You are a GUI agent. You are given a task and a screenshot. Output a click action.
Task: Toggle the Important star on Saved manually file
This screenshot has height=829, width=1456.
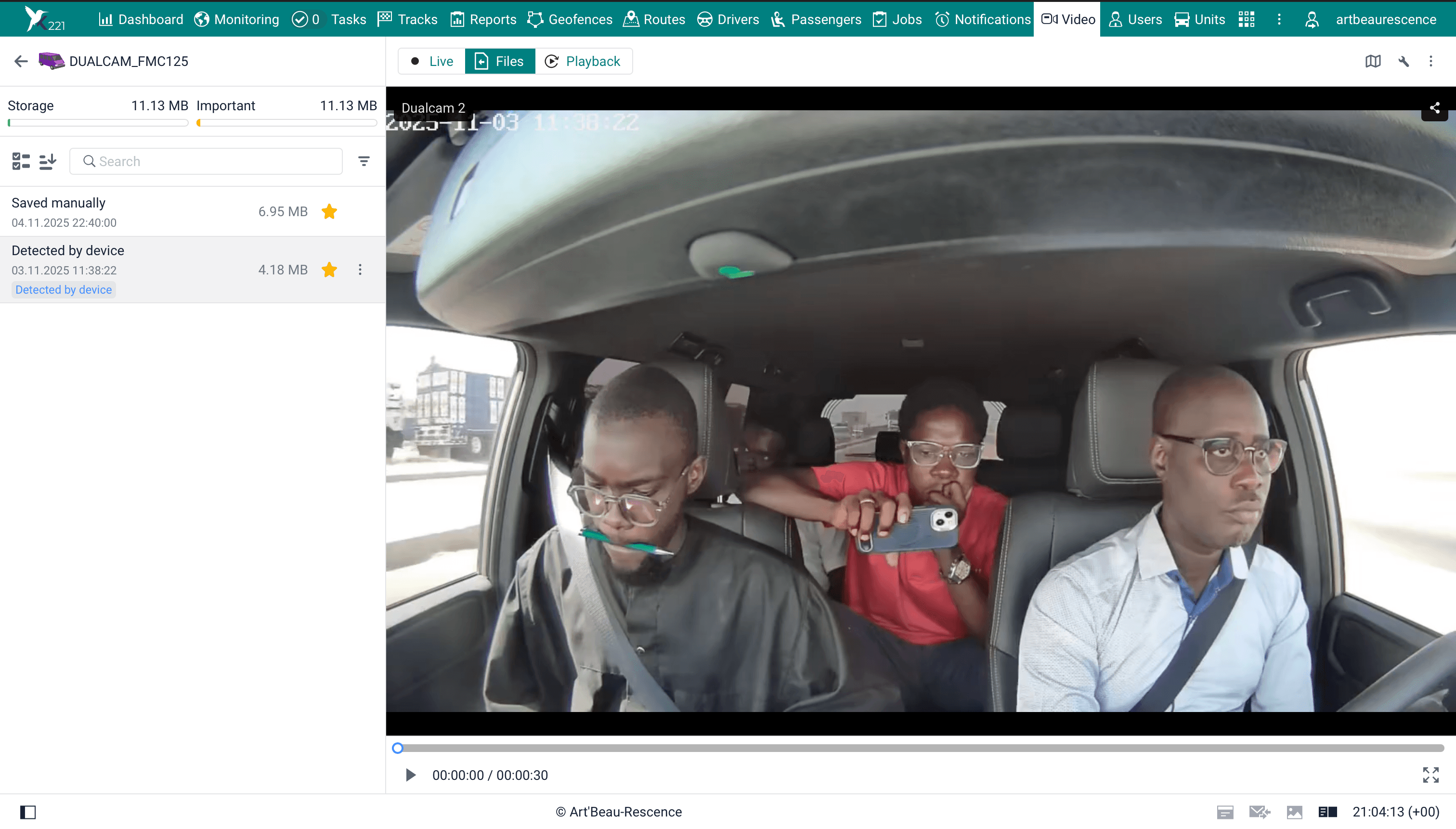329,211
